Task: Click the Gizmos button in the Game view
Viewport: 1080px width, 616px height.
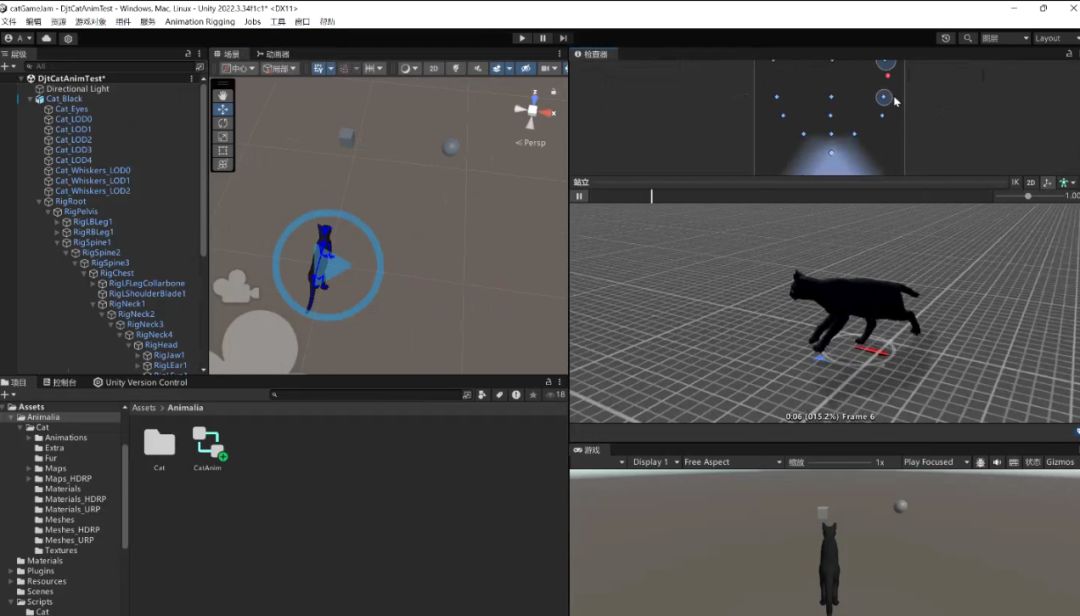Action: [1059, 462]
